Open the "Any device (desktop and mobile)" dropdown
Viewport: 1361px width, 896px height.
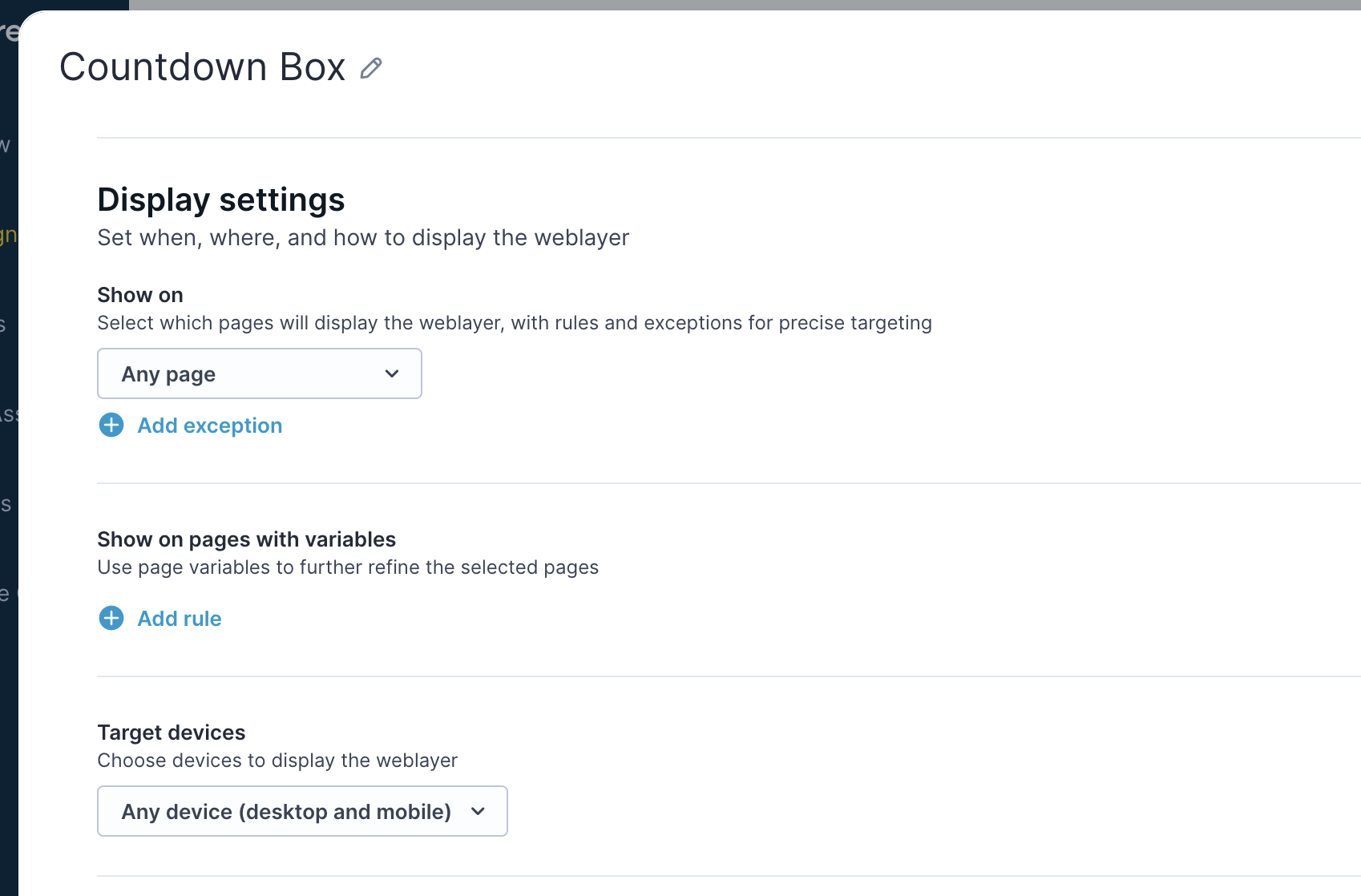pos(302,811)
